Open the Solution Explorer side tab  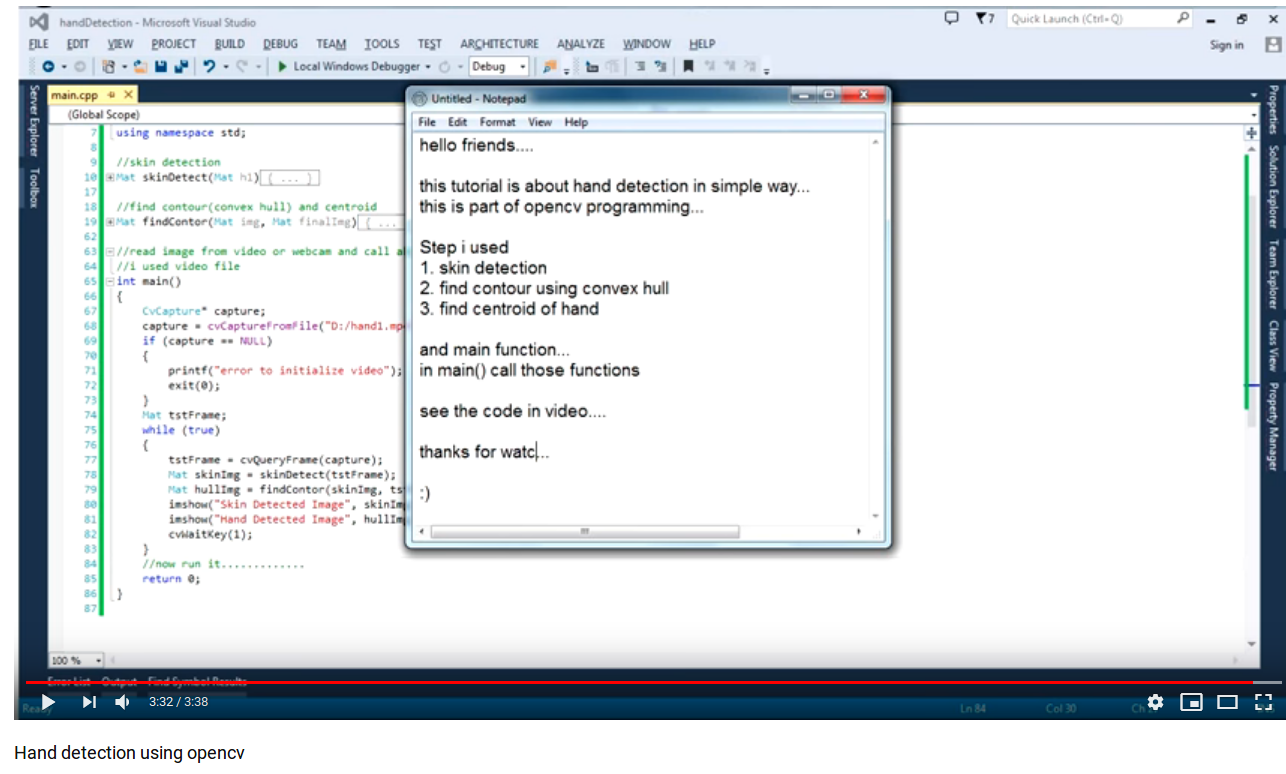pyautogui.click(x=1273, y=186)
